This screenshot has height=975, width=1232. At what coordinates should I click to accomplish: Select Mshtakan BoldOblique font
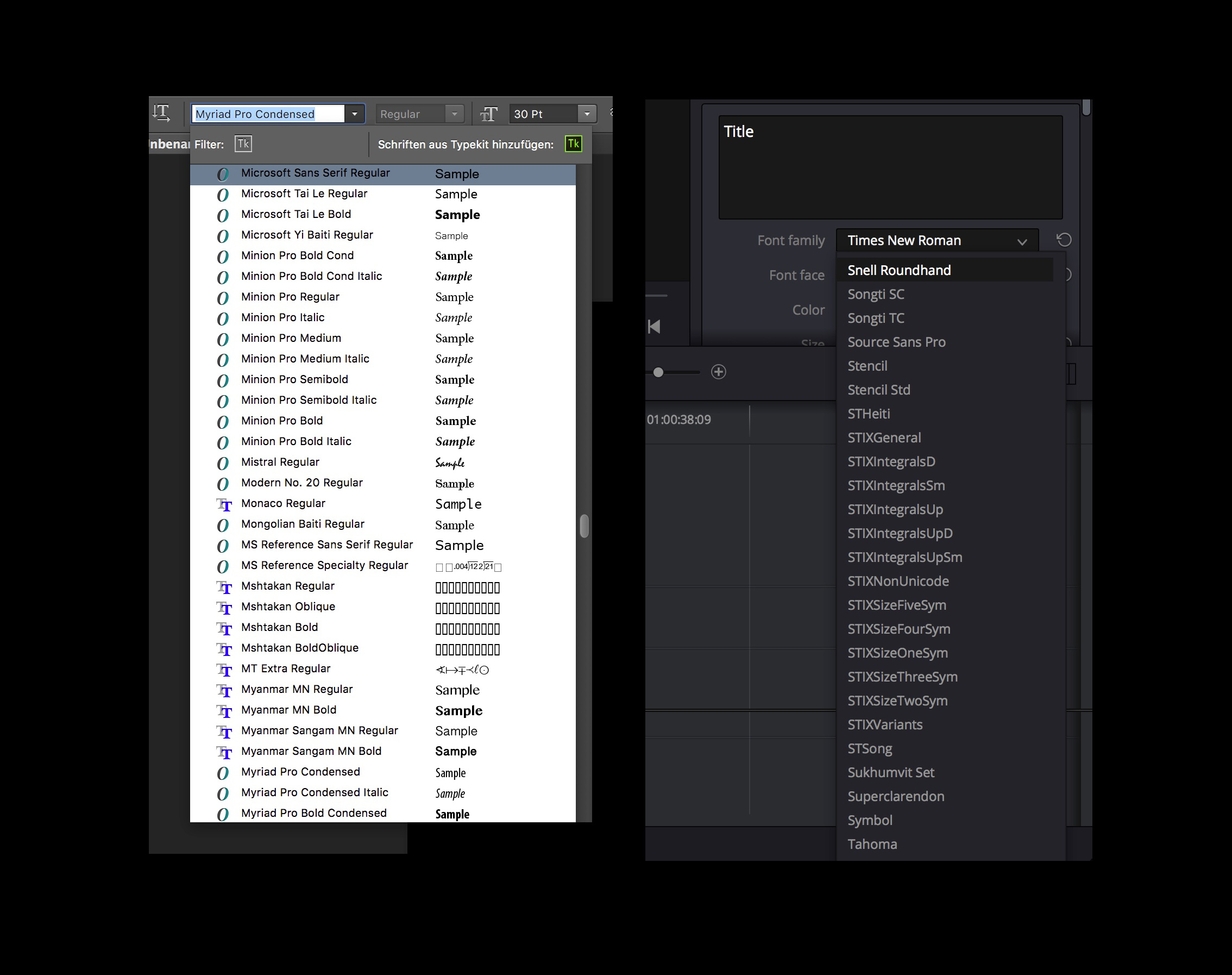[382, 648]
